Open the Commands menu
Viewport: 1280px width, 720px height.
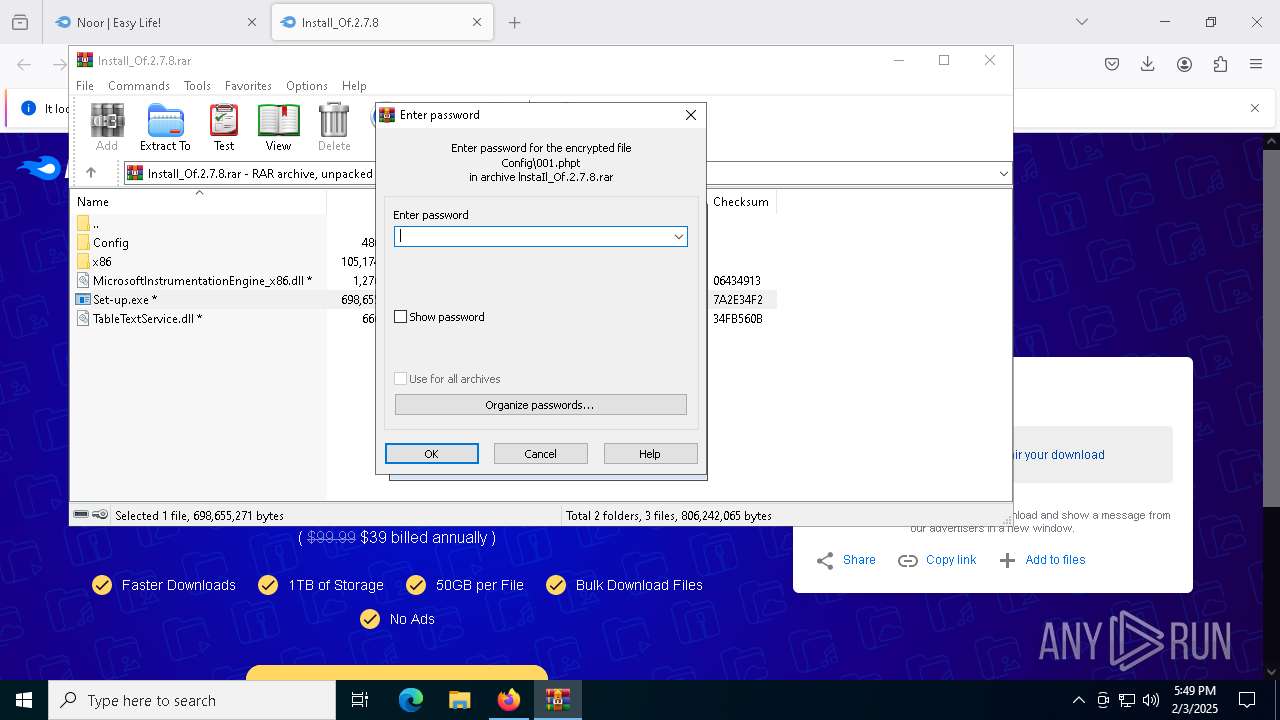point(139,86)
